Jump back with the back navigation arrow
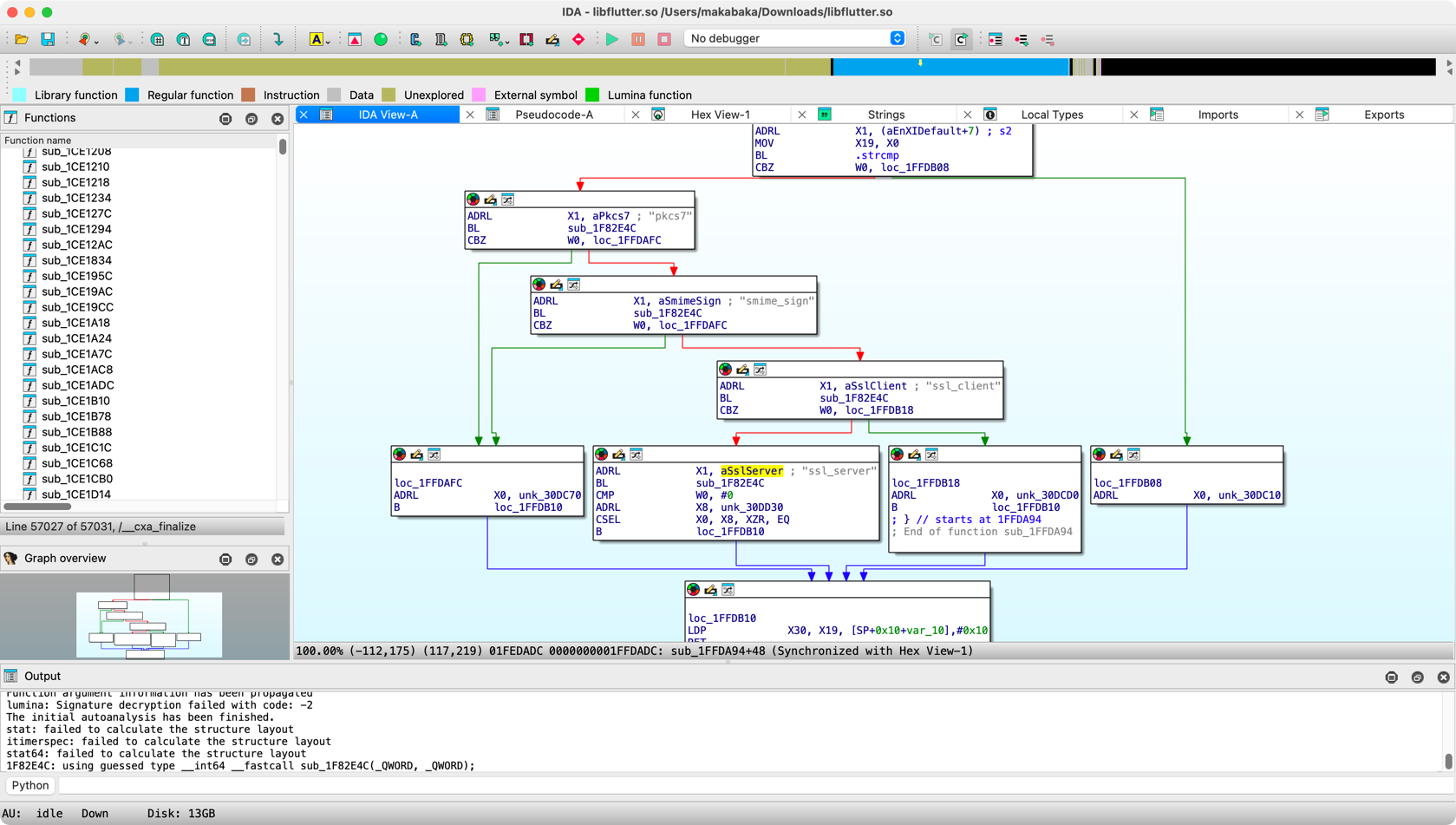The image size is (1456, 825). [83, 39]
